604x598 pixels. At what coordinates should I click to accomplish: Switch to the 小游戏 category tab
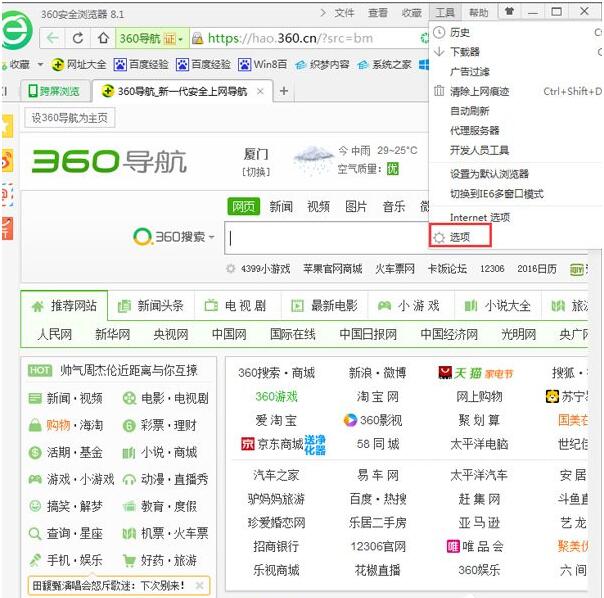pyautogui.click(x=411, y=306)
